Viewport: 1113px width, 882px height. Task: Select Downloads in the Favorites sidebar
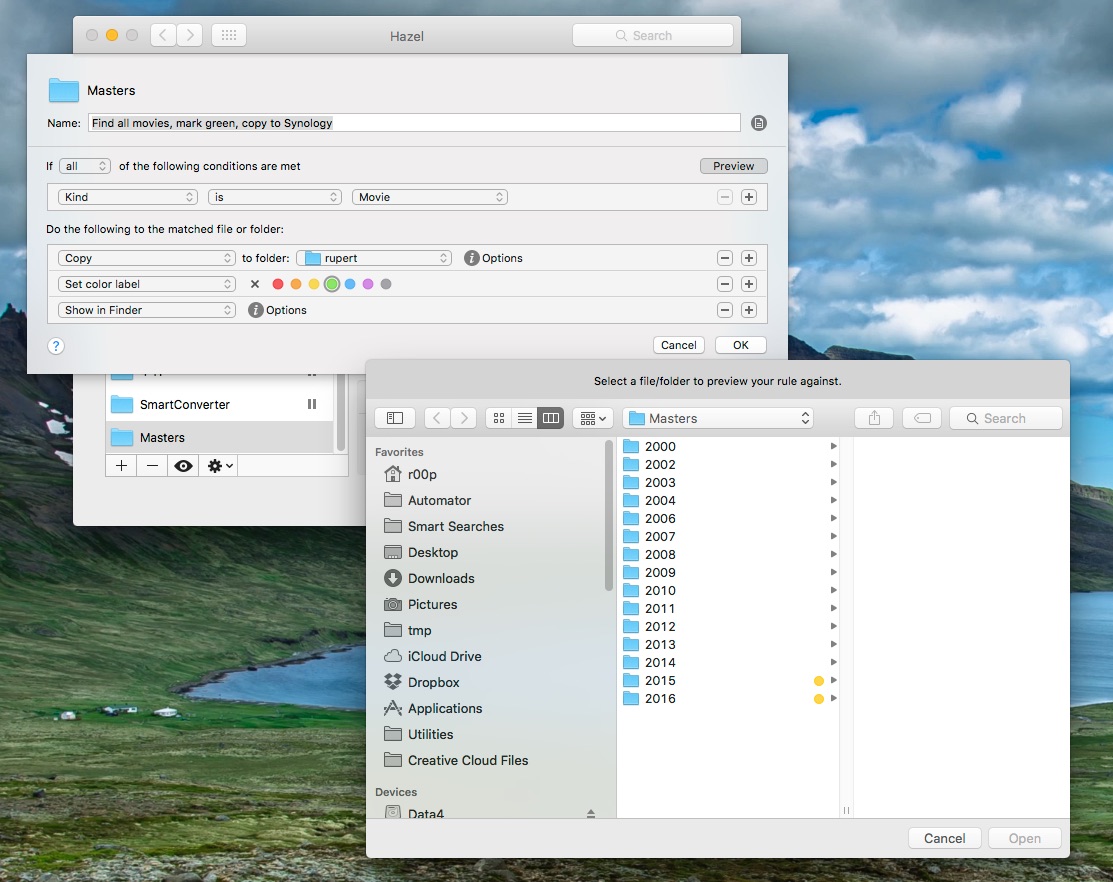click(x=440, y=578)
